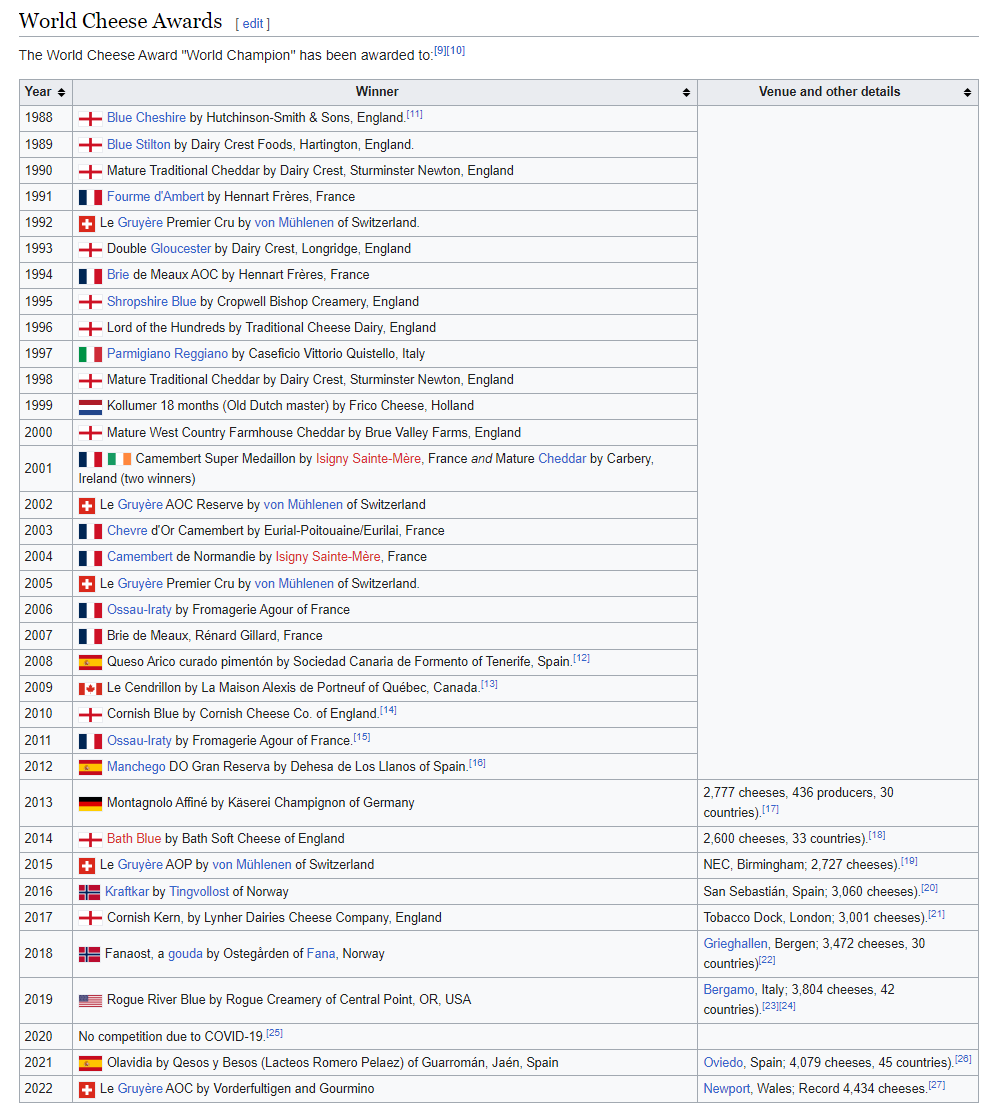Click Swiss flag in 2015 Gruyère AOP row
Screen dimensions: 1004x1120
(86, 866)
